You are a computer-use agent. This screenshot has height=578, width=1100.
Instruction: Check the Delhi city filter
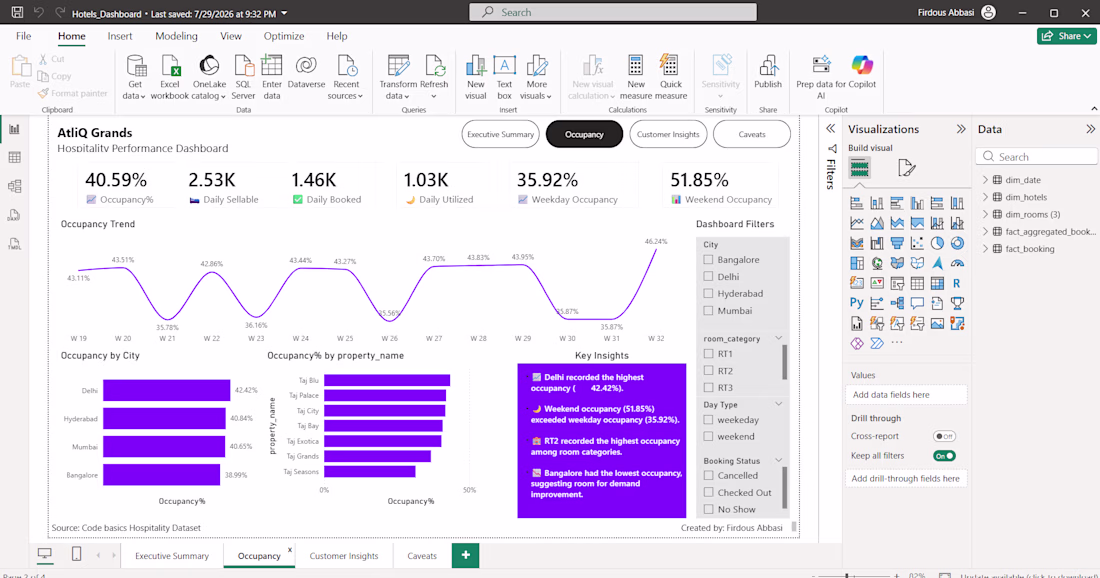click(x=708, y=276)
